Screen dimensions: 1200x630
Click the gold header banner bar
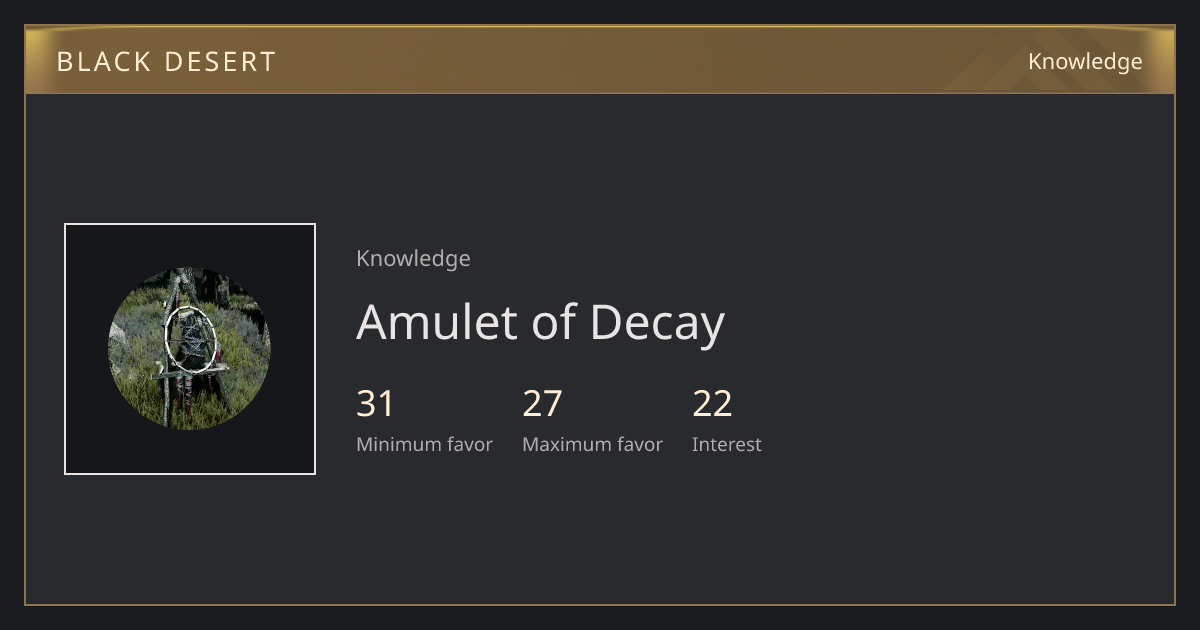[x=600, y=60]
